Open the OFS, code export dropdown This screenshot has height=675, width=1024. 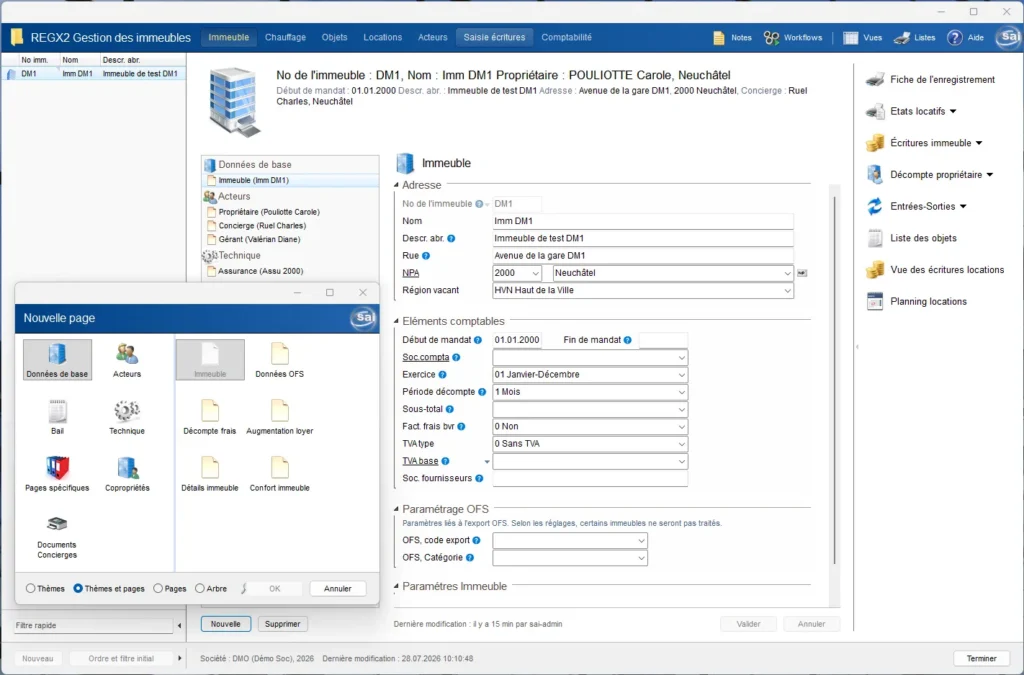click(x=641, y=541)
